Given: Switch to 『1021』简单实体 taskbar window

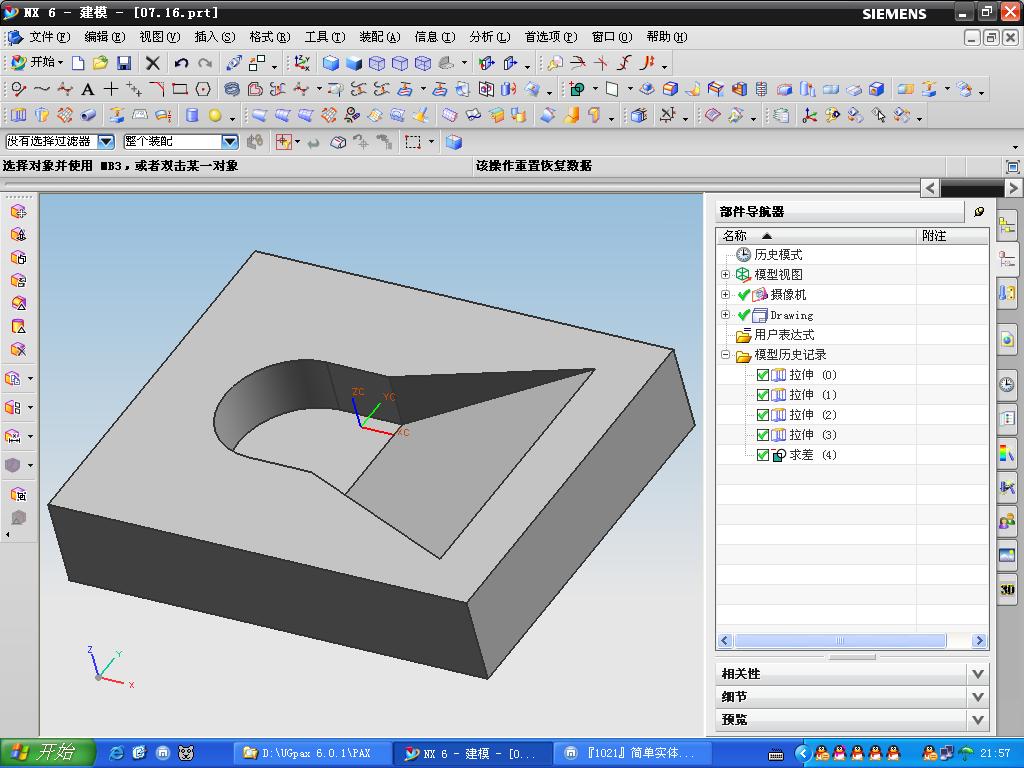Looking at the screenshot, I should pyautogui.click(x=632, y=754).
